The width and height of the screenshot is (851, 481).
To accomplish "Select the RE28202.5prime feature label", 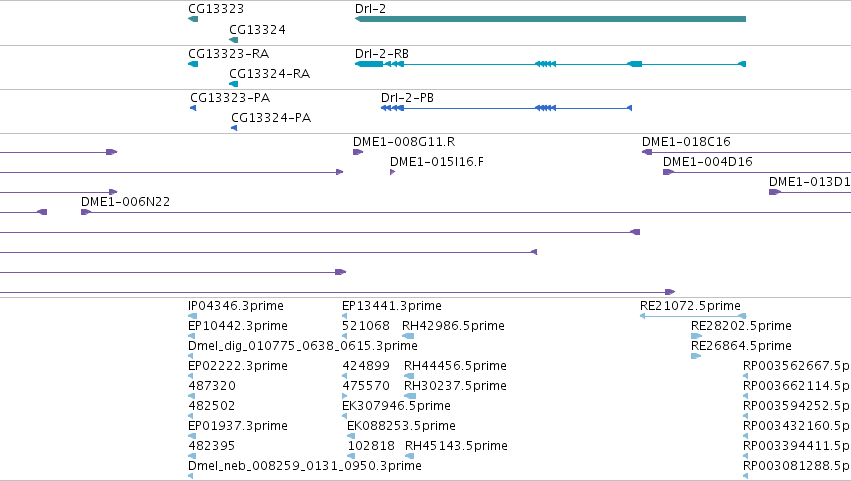I will click(741, 326).
